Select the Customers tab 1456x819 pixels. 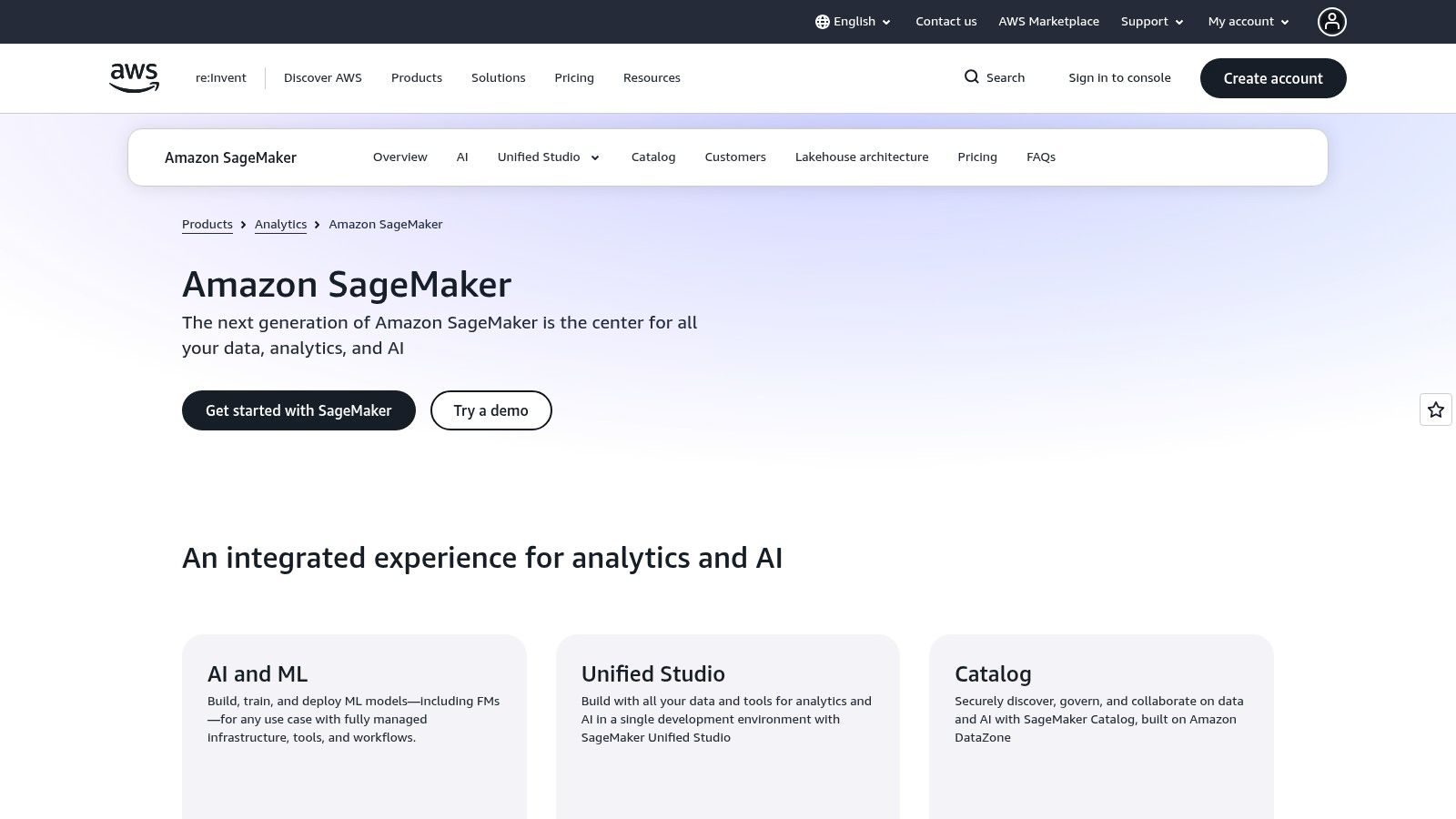tap(735, 157)
